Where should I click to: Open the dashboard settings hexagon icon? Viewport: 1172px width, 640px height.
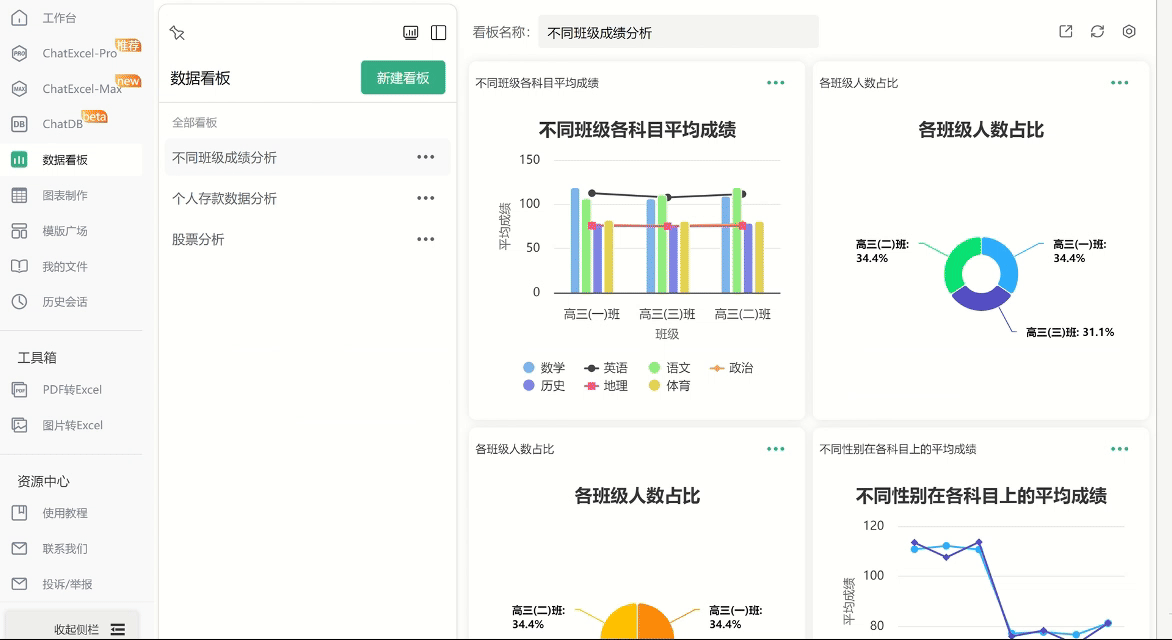pyautogui.click(x=1129, y=32)
